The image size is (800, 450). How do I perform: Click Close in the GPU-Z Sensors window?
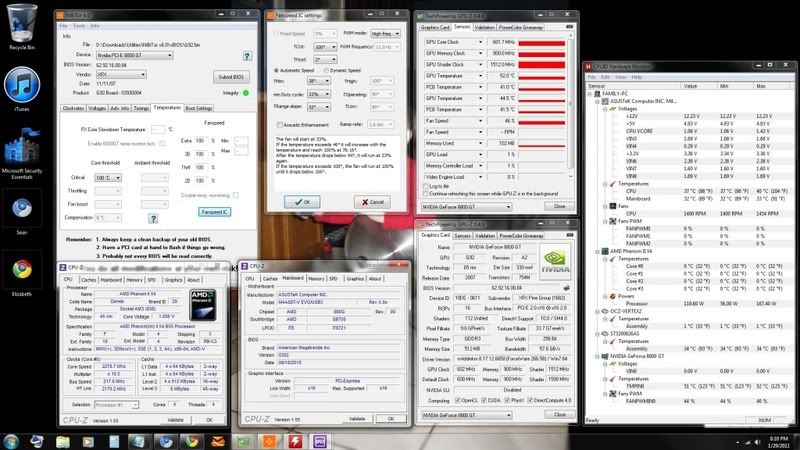559,206
